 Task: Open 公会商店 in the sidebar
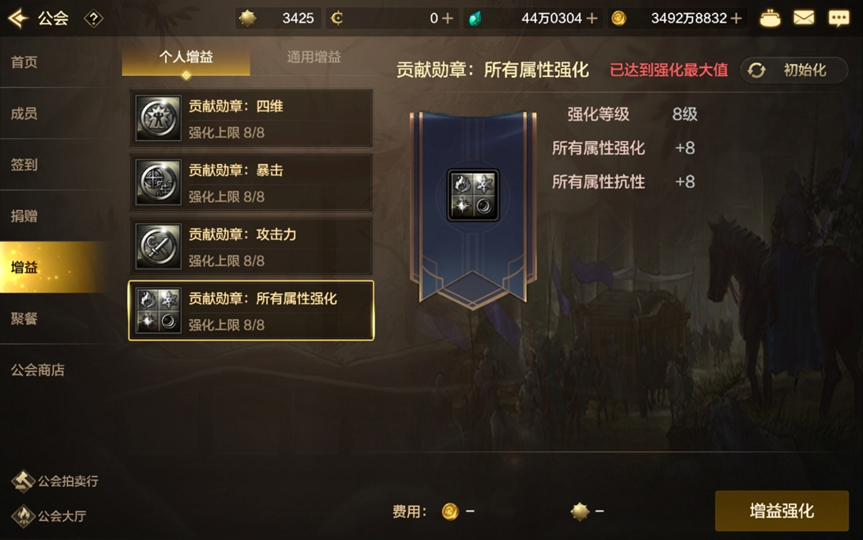[x=37, y=370]
